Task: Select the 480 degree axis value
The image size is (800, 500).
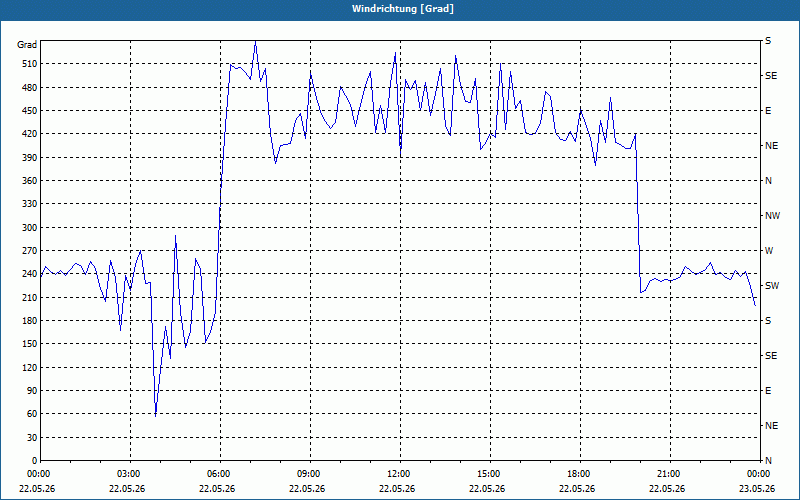Action: pyautogui.click(x=30, y=87)
